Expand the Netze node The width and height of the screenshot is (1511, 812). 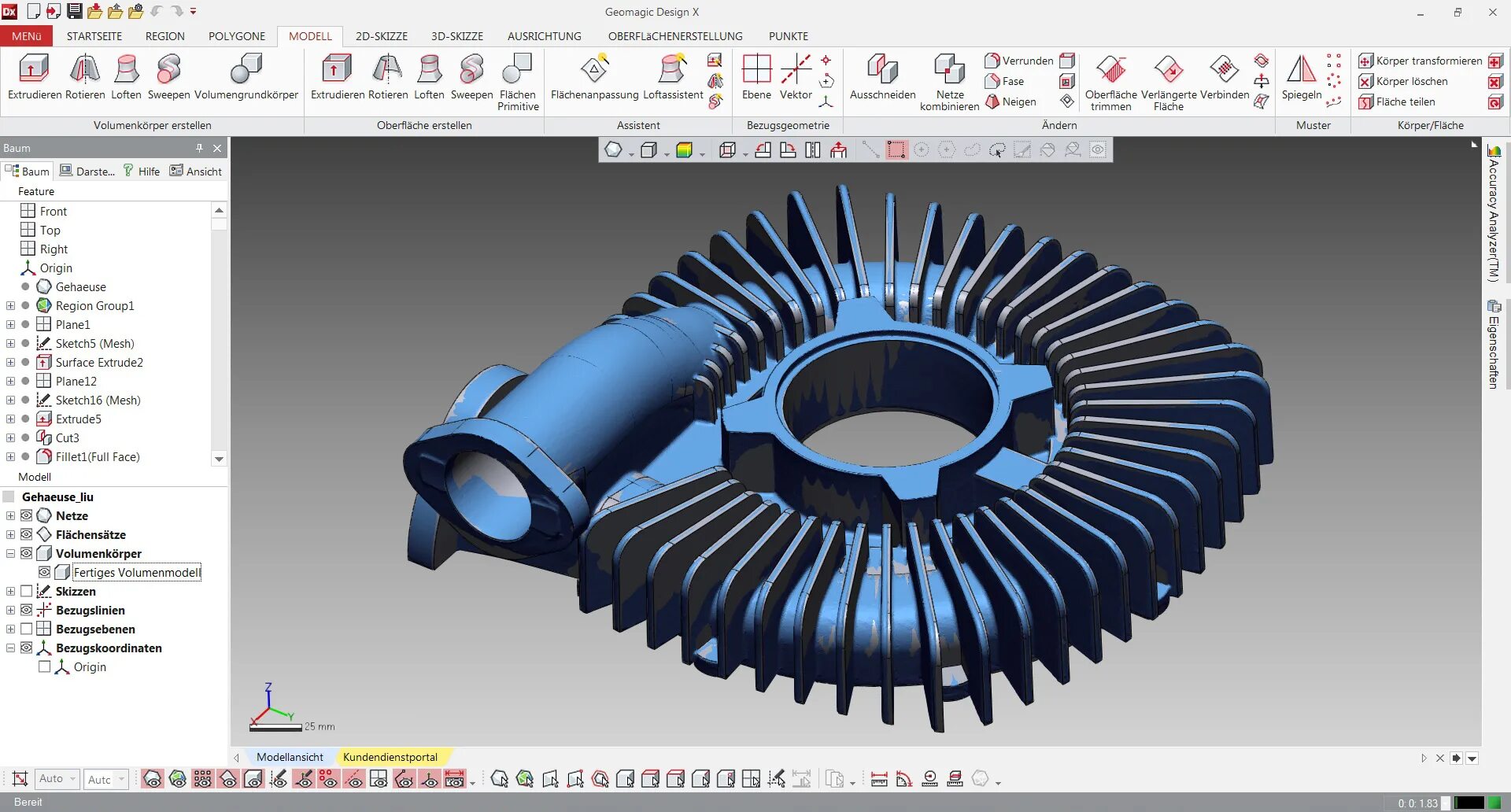pyautogui.click(x=10, y=516)
